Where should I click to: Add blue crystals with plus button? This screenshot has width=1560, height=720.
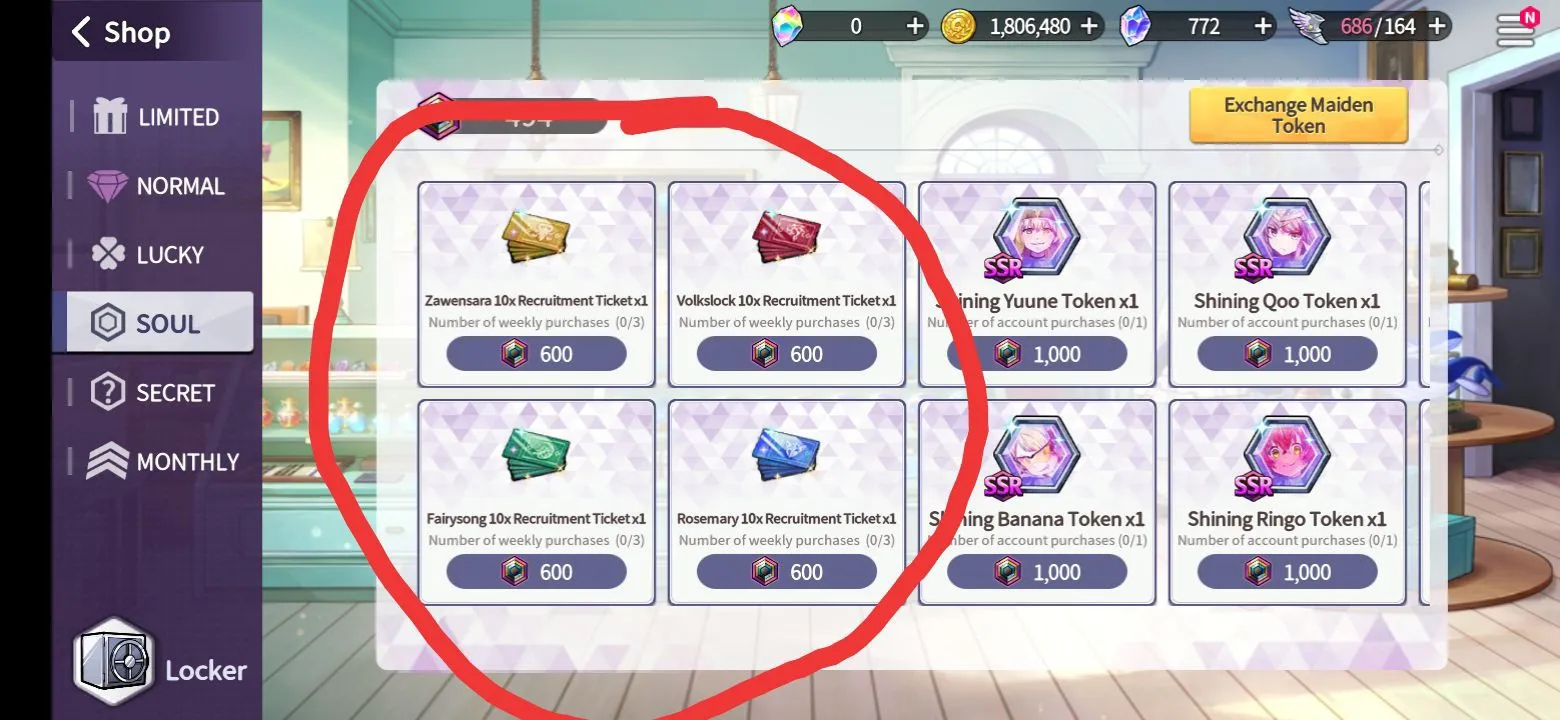1263,26
